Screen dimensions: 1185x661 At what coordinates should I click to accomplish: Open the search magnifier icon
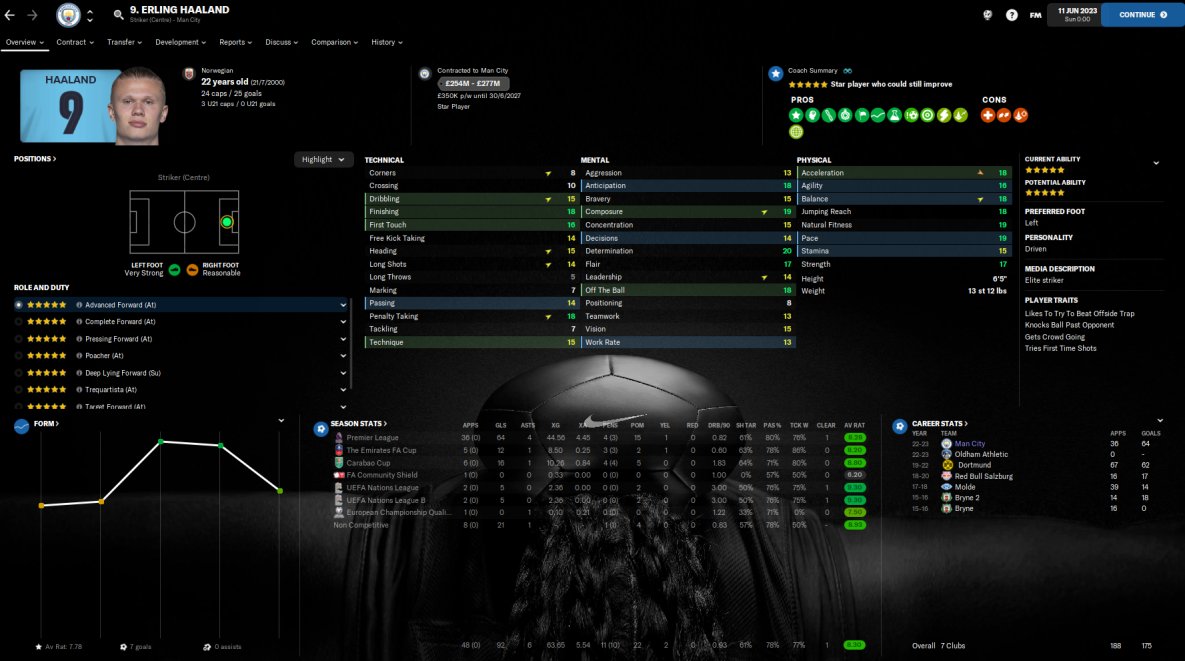(x=119, y=14)
